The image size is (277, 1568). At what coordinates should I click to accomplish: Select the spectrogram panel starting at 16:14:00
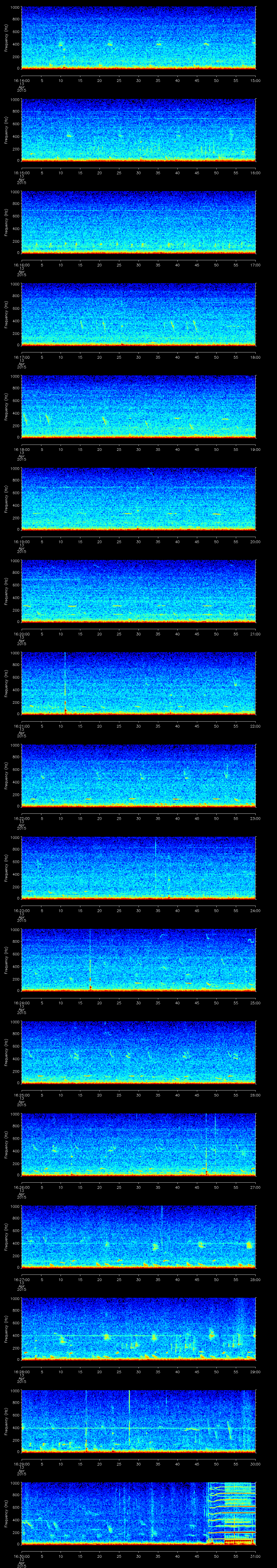point(138,38)
